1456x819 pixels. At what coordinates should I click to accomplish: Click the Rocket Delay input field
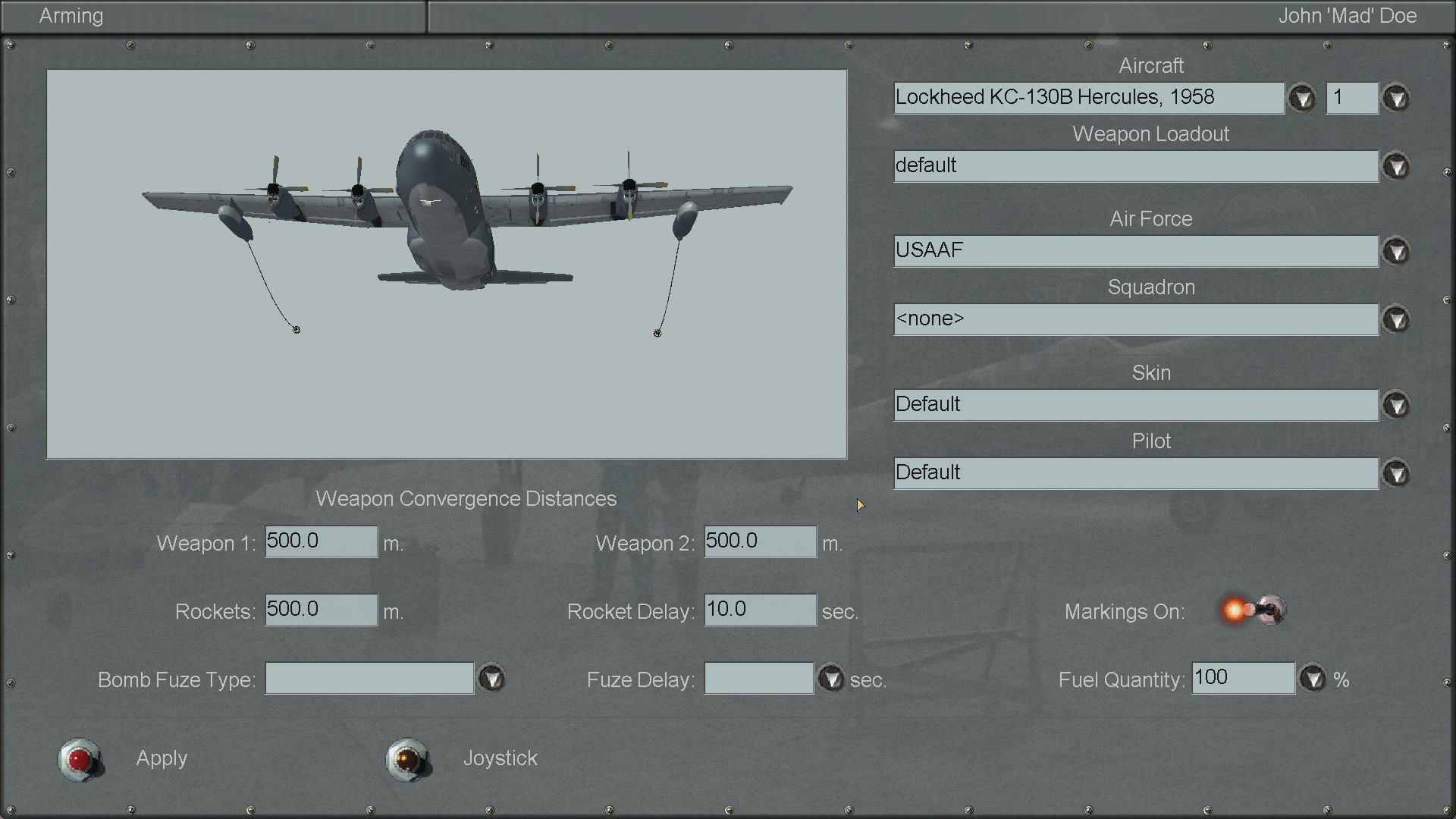[760, 610]
